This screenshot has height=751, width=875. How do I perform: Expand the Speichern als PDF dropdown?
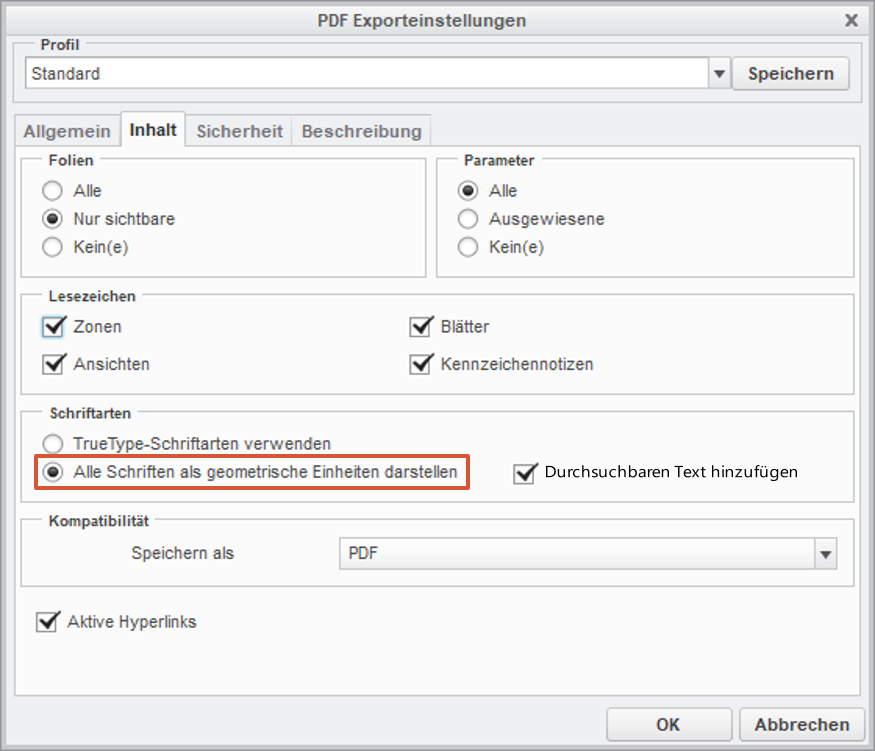pos(825,553)
